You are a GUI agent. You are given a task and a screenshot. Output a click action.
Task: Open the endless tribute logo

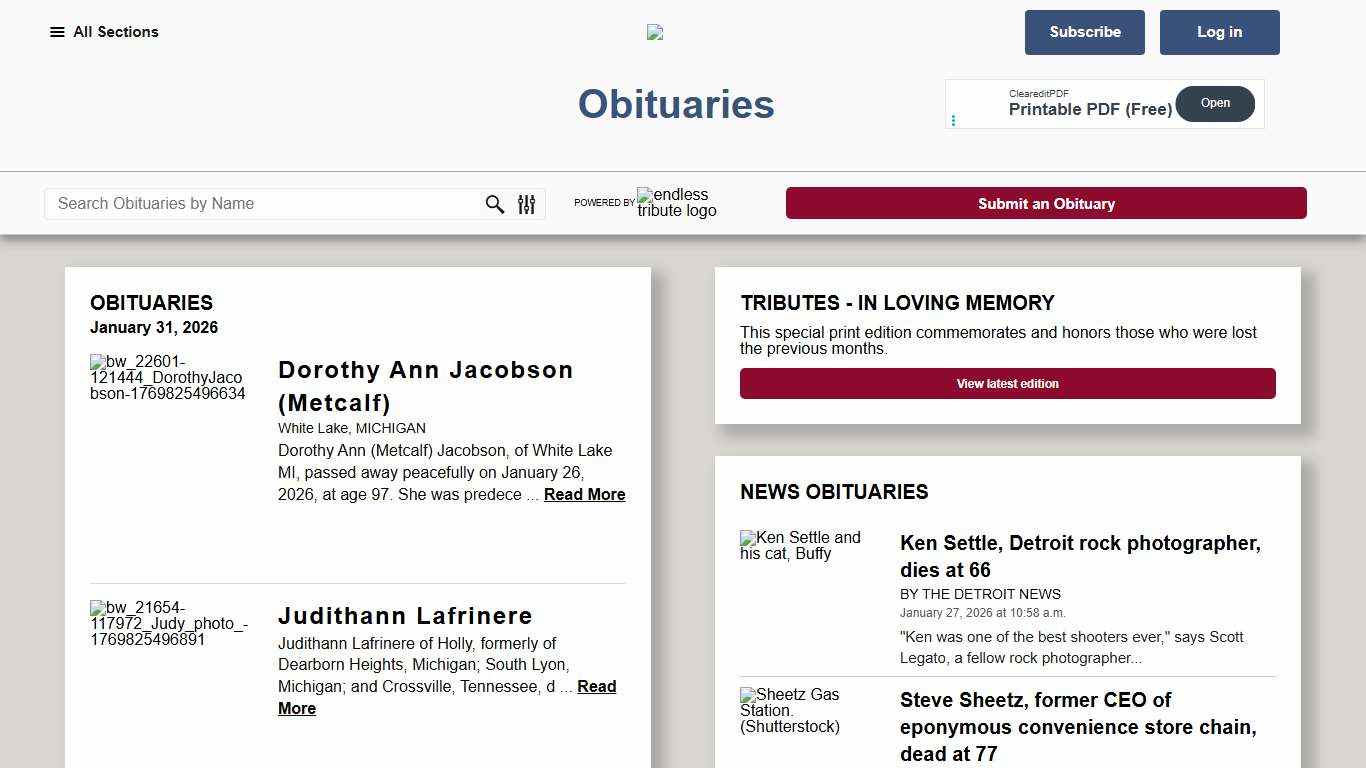[677, 203]
